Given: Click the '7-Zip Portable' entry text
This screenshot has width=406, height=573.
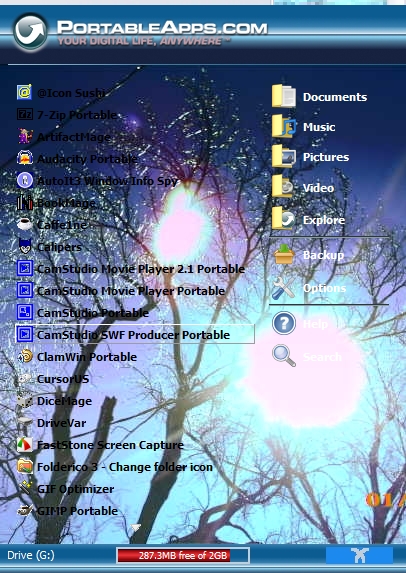Looking at the screenshot, I should [77, 115].
